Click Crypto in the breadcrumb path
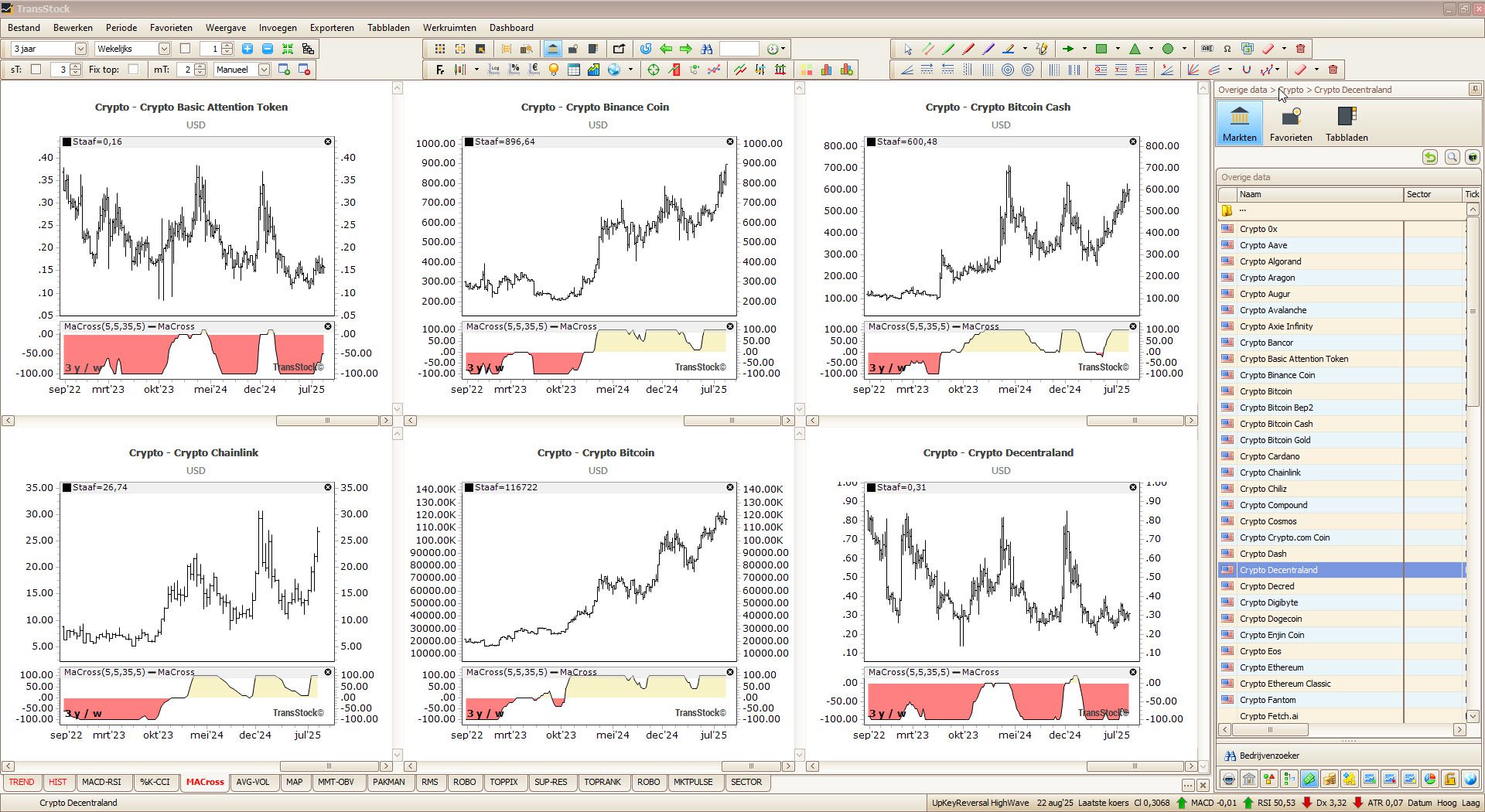Viewport: 1485px width, 812px height. coord(1292,90)
